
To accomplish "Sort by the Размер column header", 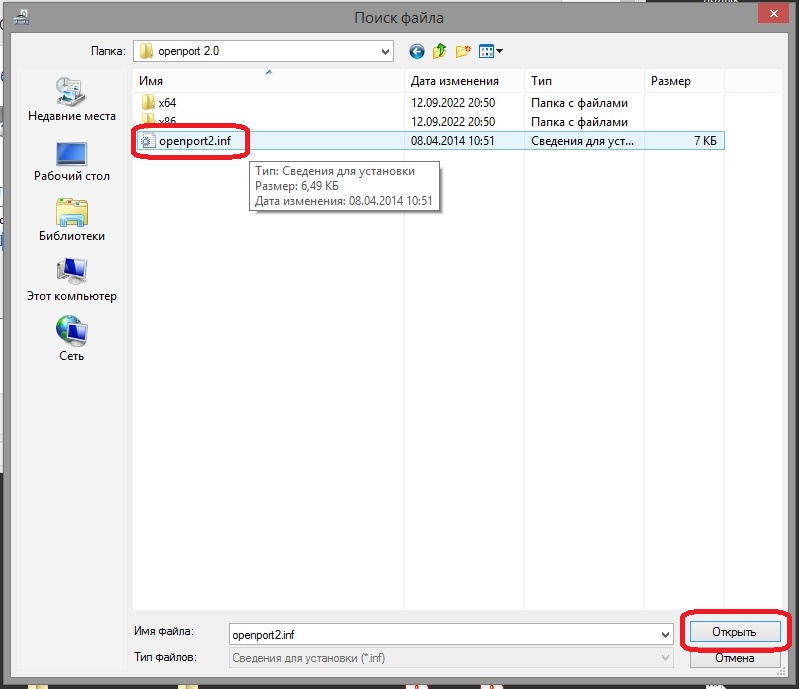I will pos(684,81).
